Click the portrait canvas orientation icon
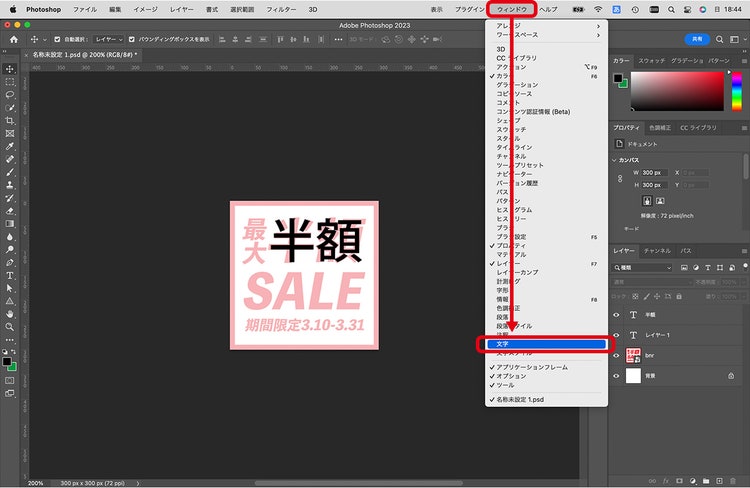750x488 pixels. tap(647, 200)
